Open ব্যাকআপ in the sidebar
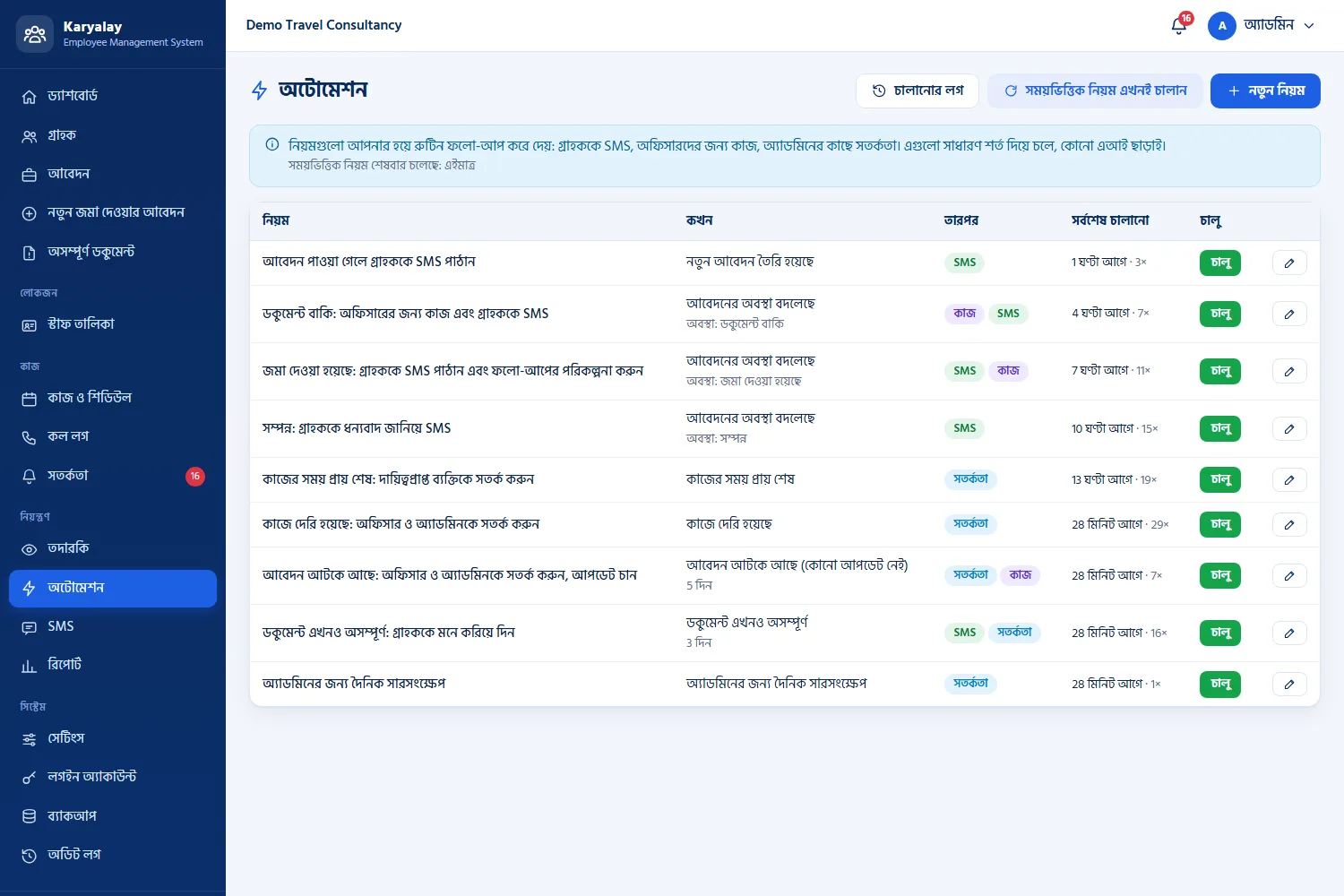 point(113,816)
